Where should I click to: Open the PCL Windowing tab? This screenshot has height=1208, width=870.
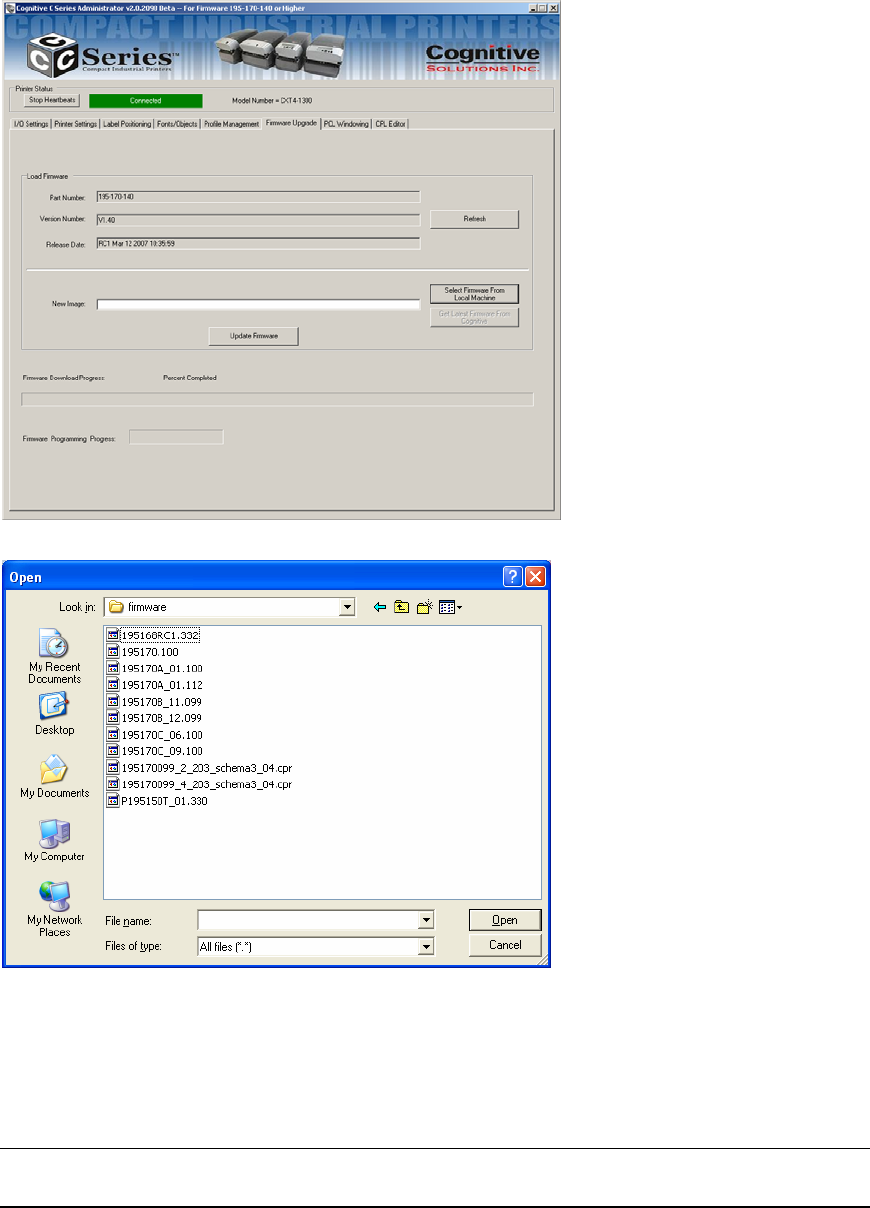pos(346,124)
